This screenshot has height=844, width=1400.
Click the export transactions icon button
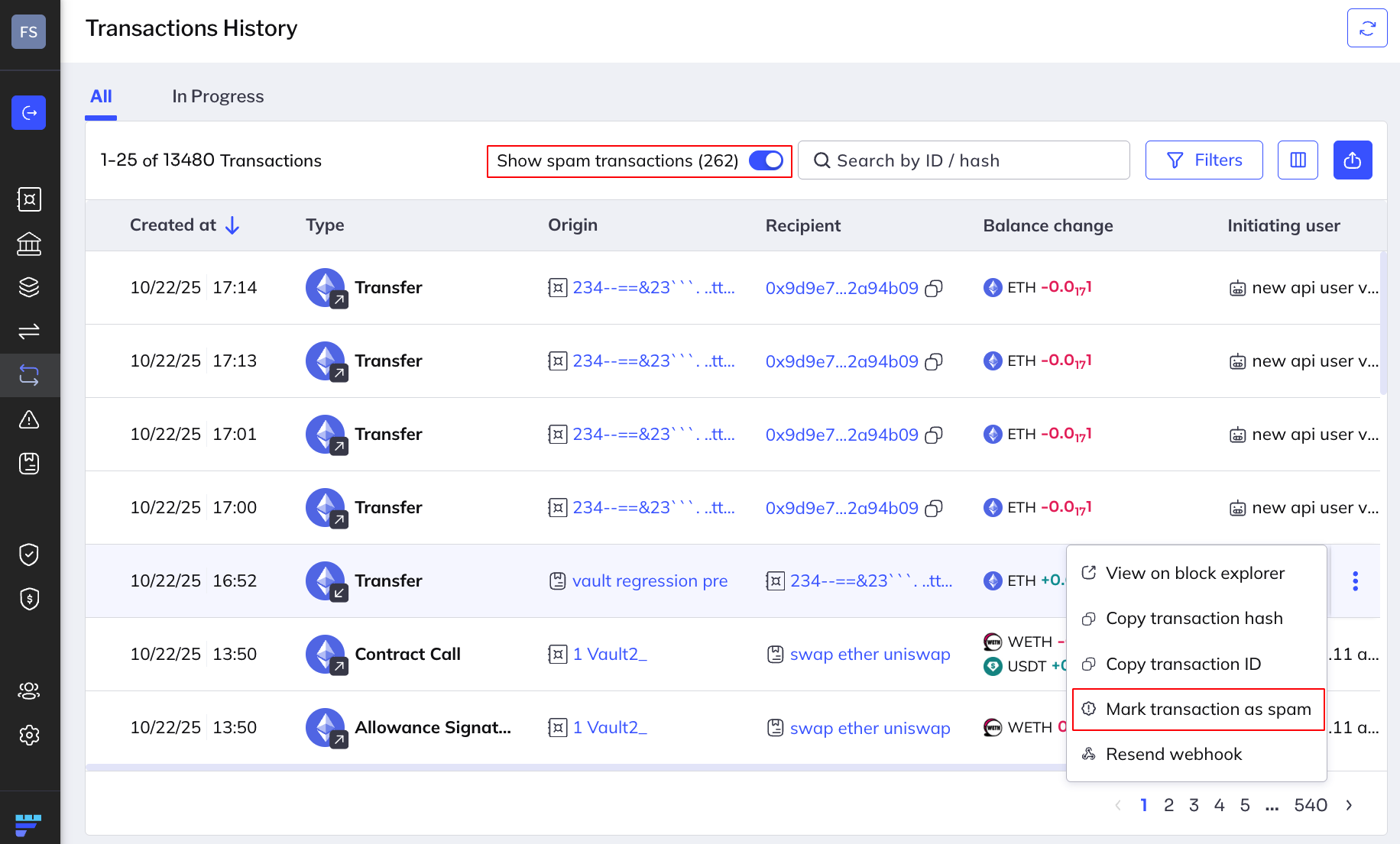click(1352, 160)
